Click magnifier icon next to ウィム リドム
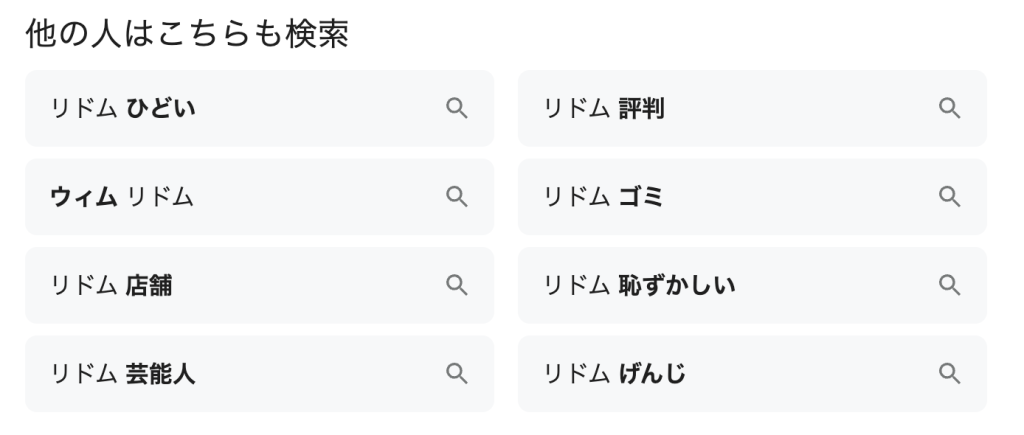This screenshot has height=435, width=1024. [x=457, y=197]
